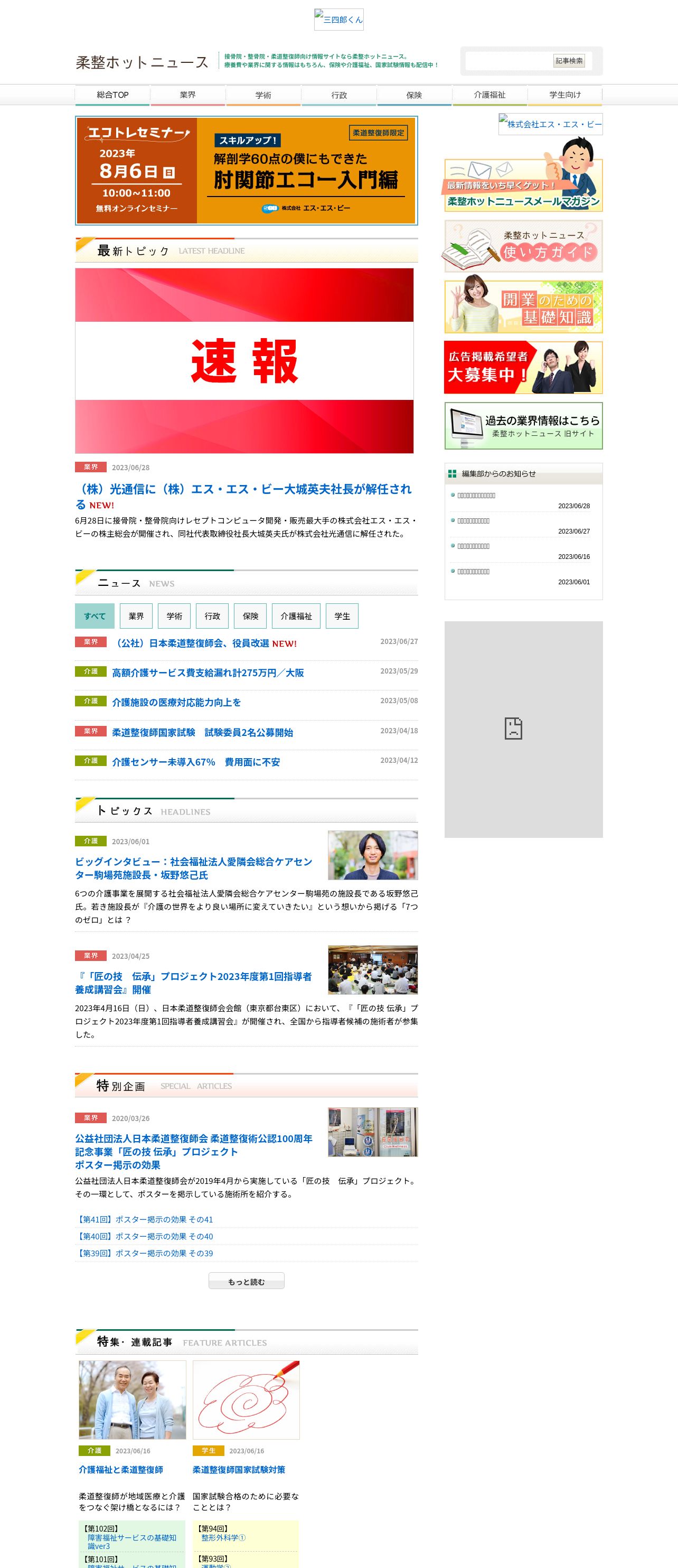Open the 光通信にエス・エス・ビー大城英夫社長が解任 headline
Viewport: 678px width, 1568px height.
(243, 496)
